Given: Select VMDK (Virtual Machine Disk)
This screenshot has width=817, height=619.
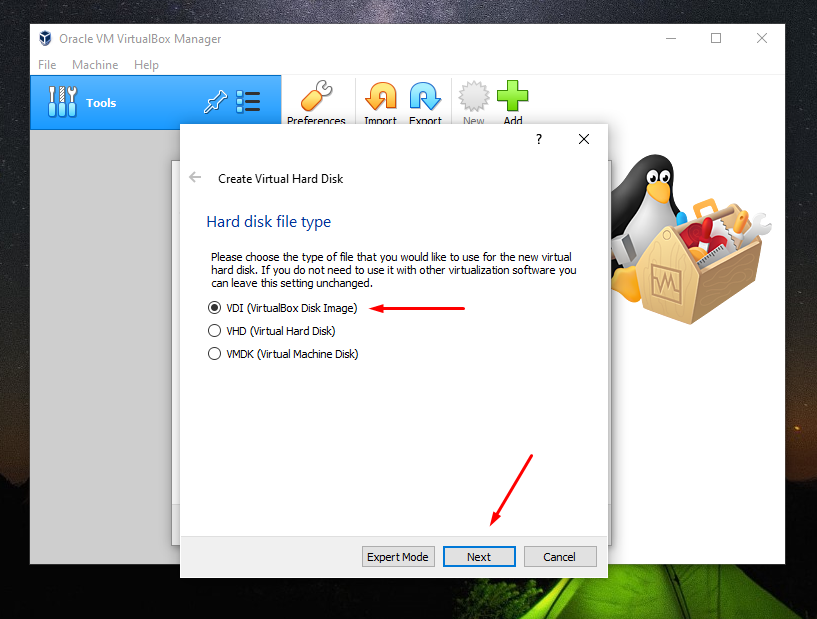Looking at the screenshot, I should click(214, 353).
